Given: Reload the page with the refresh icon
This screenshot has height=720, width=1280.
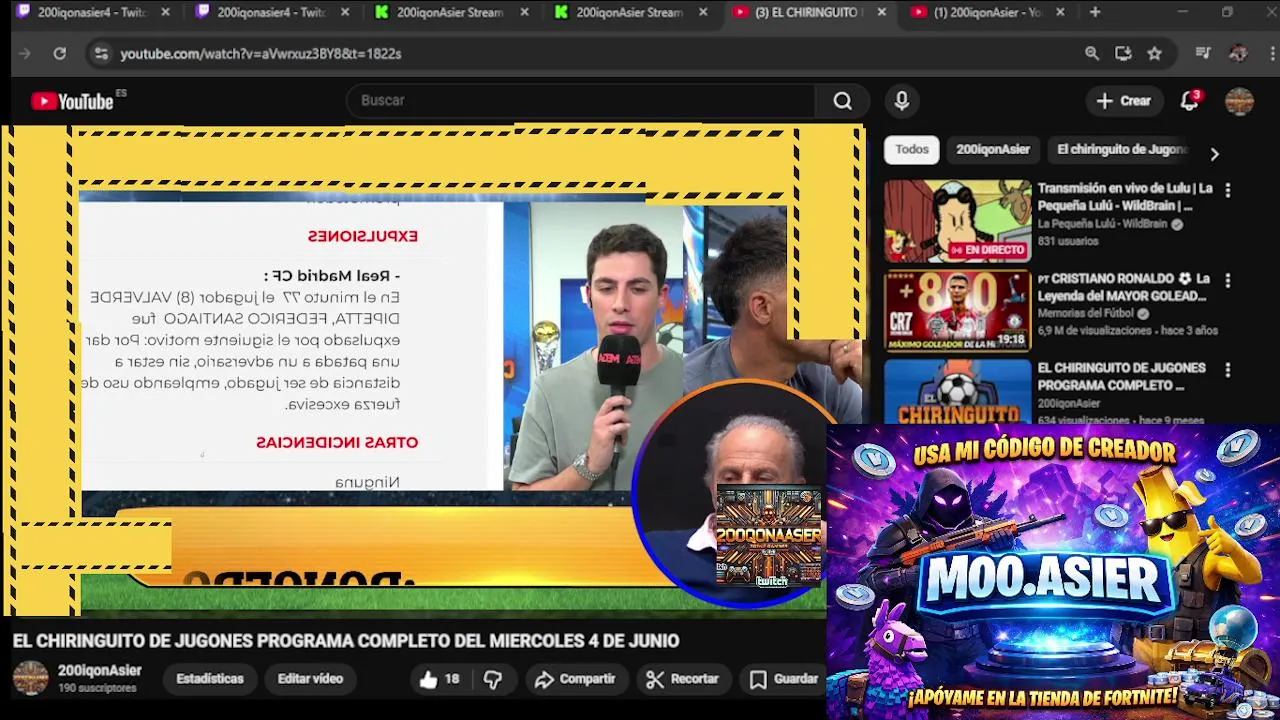Looking at the screenshot, I should click(60, 54).
